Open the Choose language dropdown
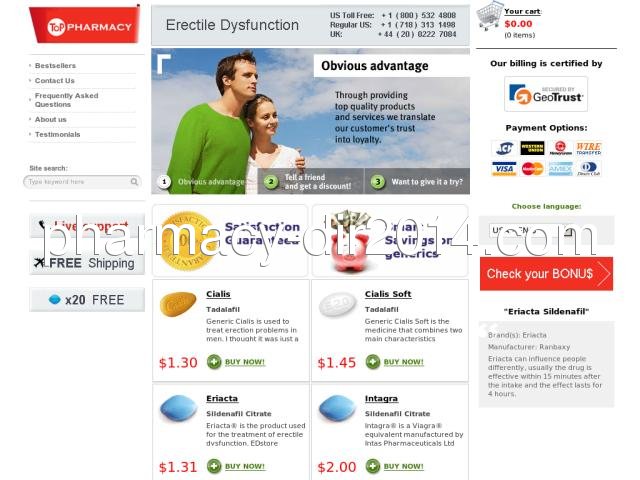The height and width of the screenshot is (480, 640). pyautogui.click(x=531, y=231)
